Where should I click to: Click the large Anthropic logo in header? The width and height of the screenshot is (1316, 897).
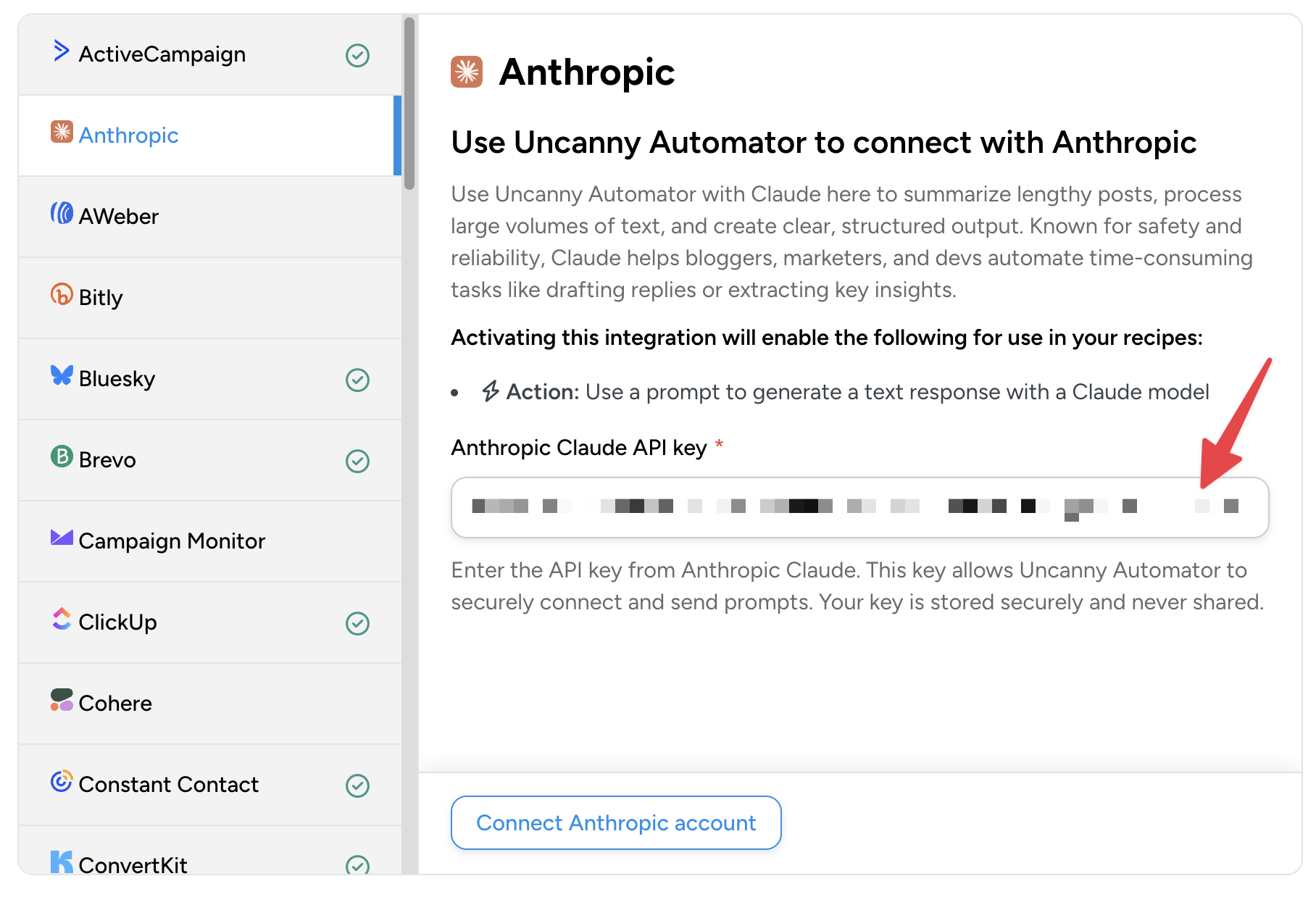[x=467, y=72]
